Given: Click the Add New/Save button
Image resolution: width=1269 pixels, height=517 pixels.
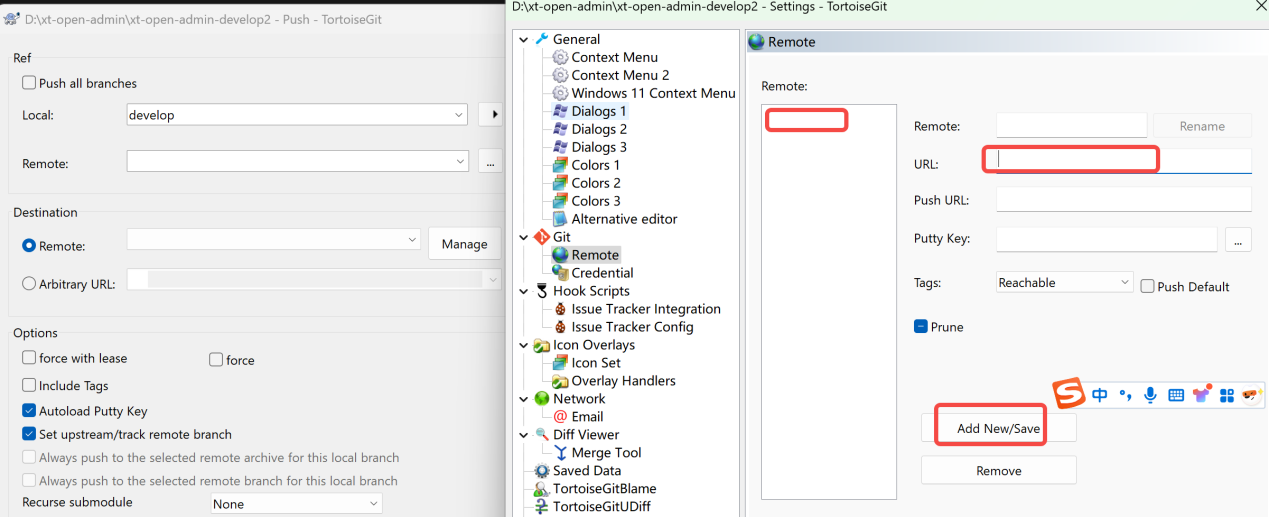Looking at the screenshot, I should click(998, 428).
